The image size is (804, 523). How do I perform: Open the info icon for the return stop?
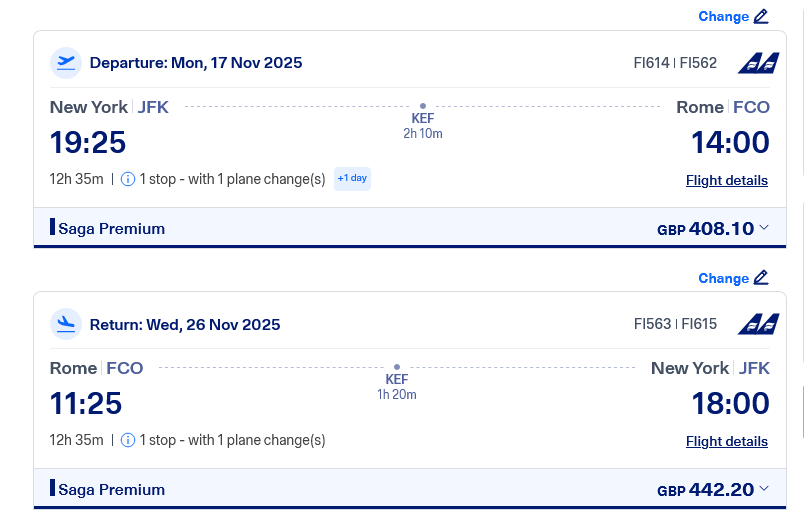click(128, 440)
